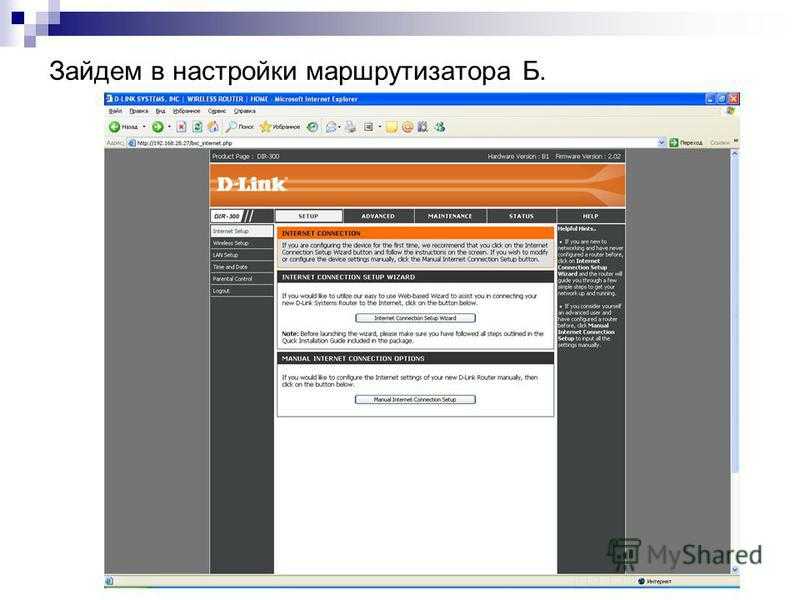Click the yellow Discuss note icon

coord(391,127)
